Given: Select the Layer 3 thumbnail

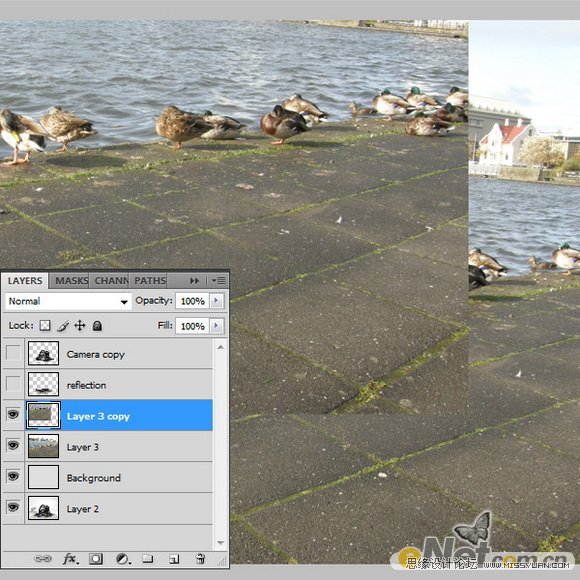Looking at the screenshot, I should 43,446.
